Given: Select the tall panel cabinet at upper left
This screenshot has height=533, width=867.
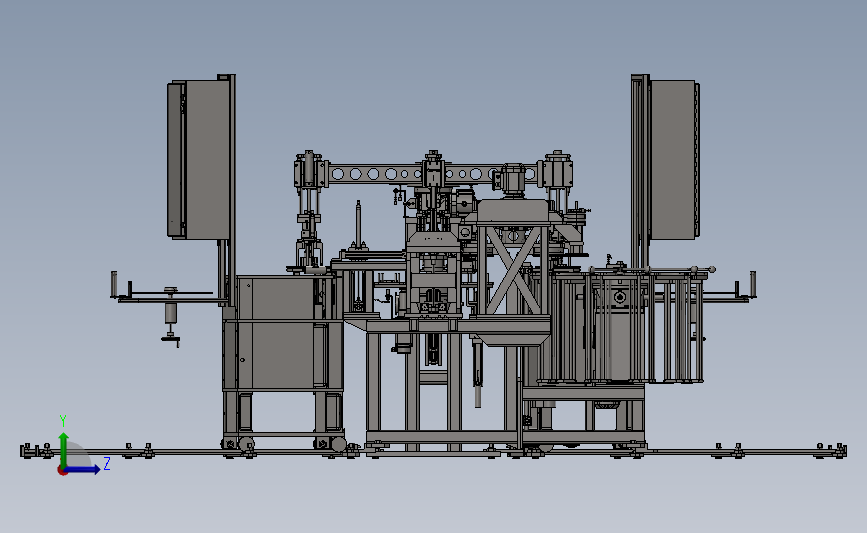Looking at the screenshot, I should click(199, 160).
